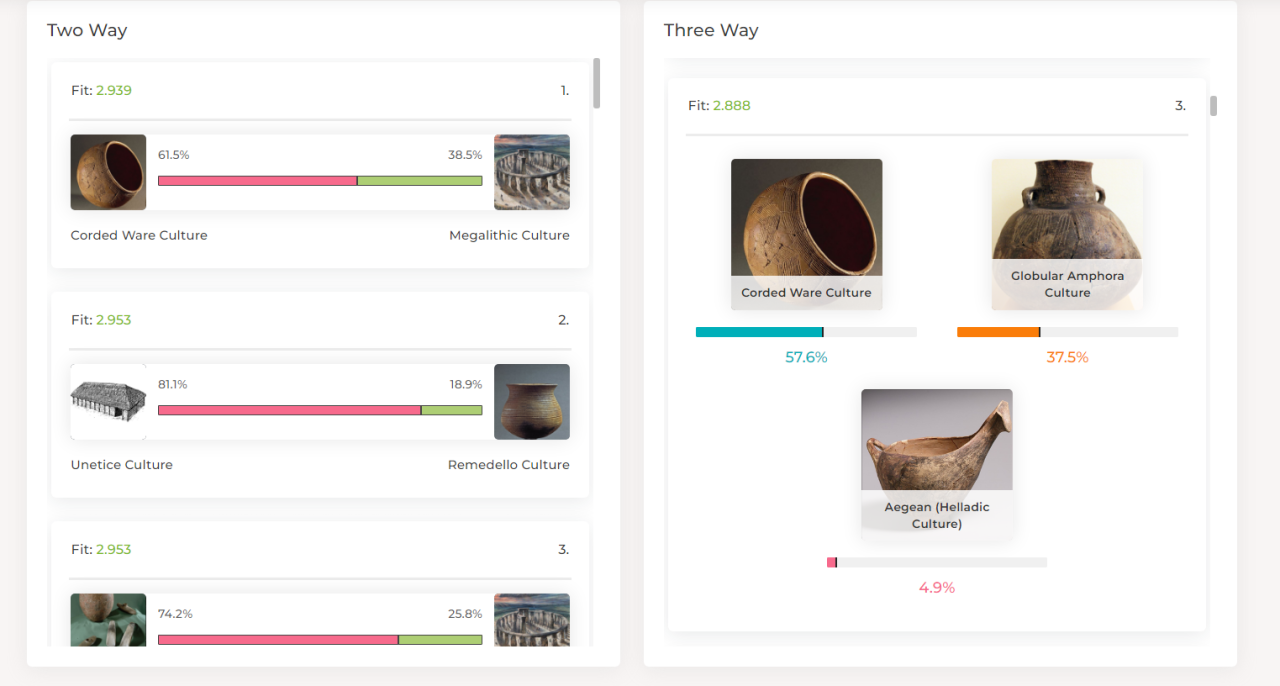Viewport: 1280px width, 686px height.
Task: Click the Two Way panel scrollbar
Action: 597,83
